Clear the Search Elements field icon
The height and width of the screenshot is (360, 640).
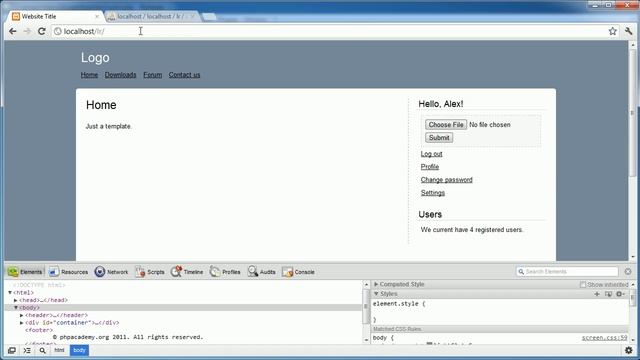click(x=628, y=271)
